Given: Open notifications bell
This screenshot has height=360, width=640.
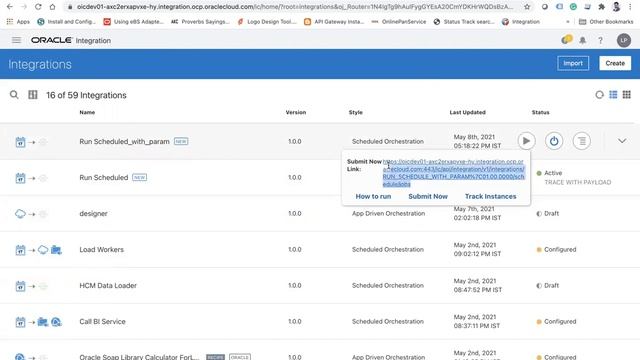Looking at the screenshot, I should (x=583, y=40).
